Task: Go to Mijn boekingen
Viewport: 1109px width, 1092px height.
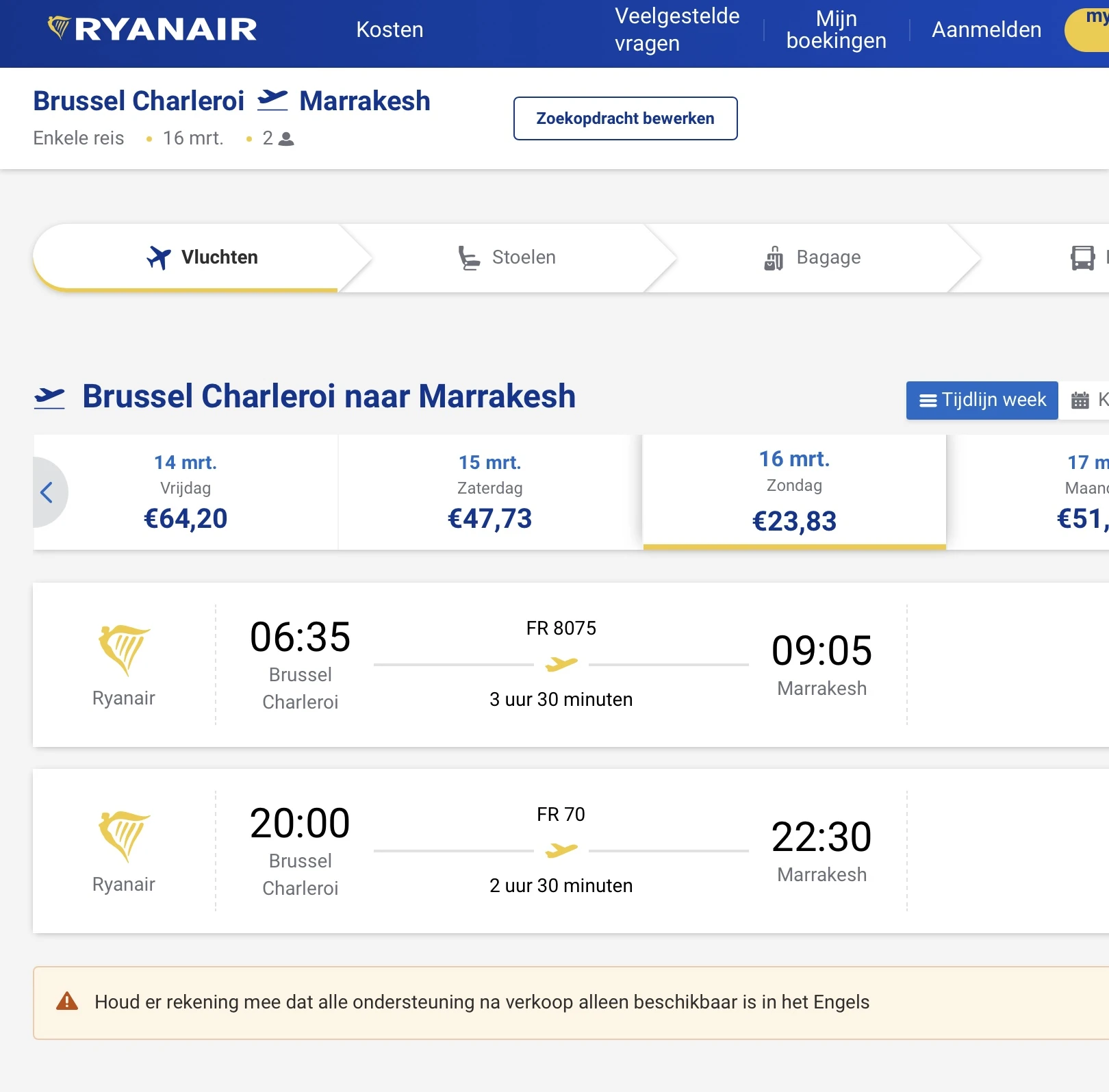Action: 836,29
